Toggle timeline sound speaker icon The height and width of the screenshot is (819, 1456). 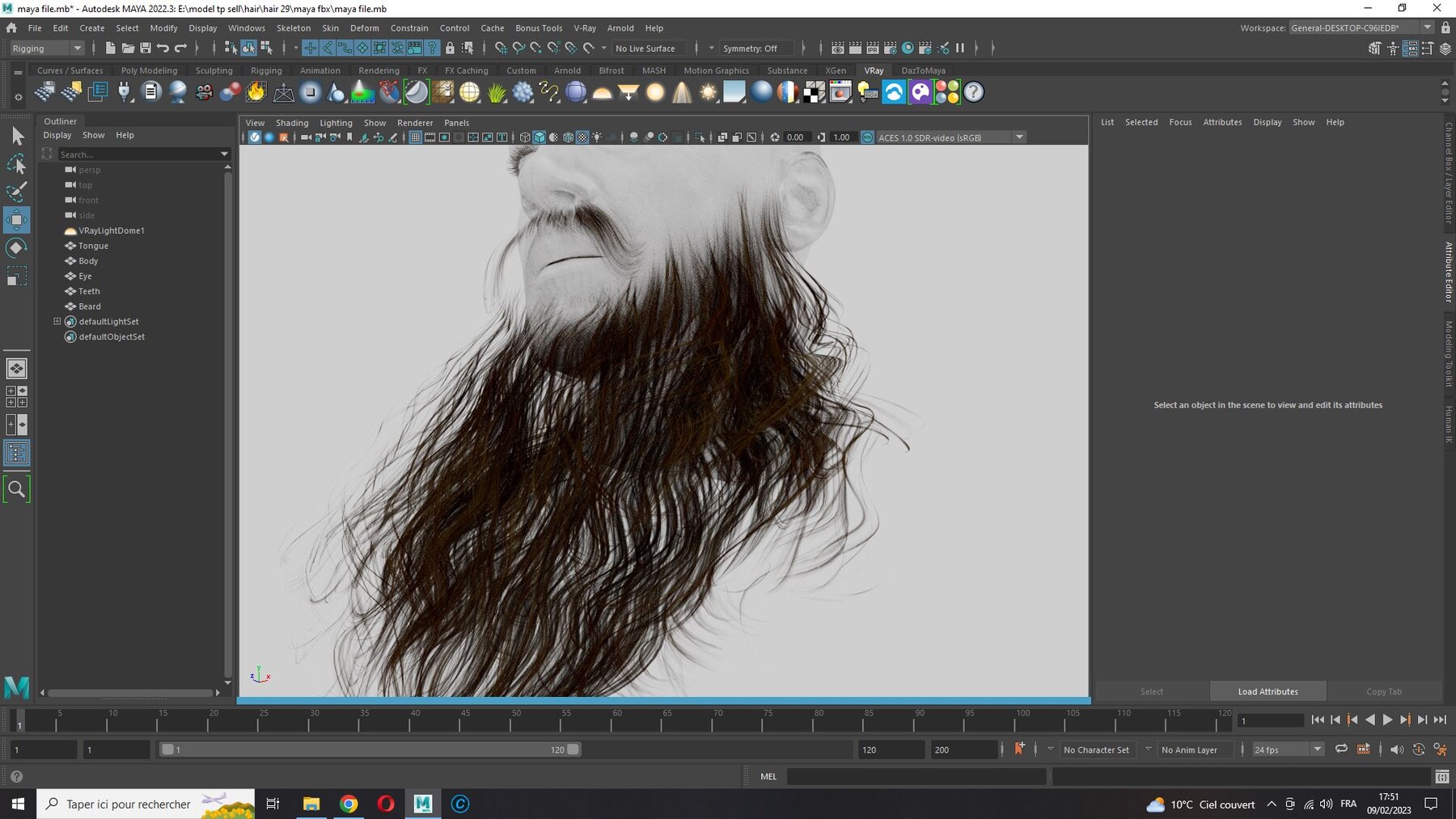(x=1397, y=749)
